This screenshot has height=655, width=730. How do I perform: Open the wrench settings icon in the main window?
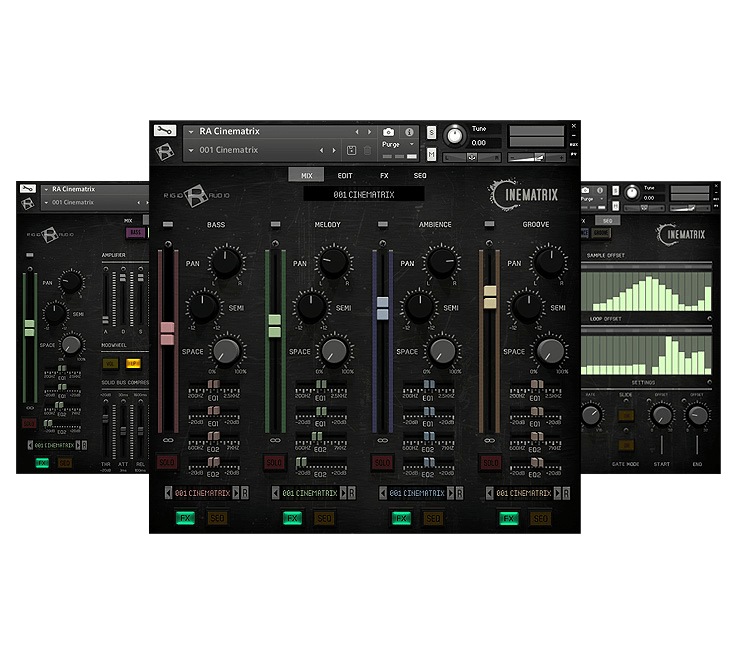coord(165,130)
